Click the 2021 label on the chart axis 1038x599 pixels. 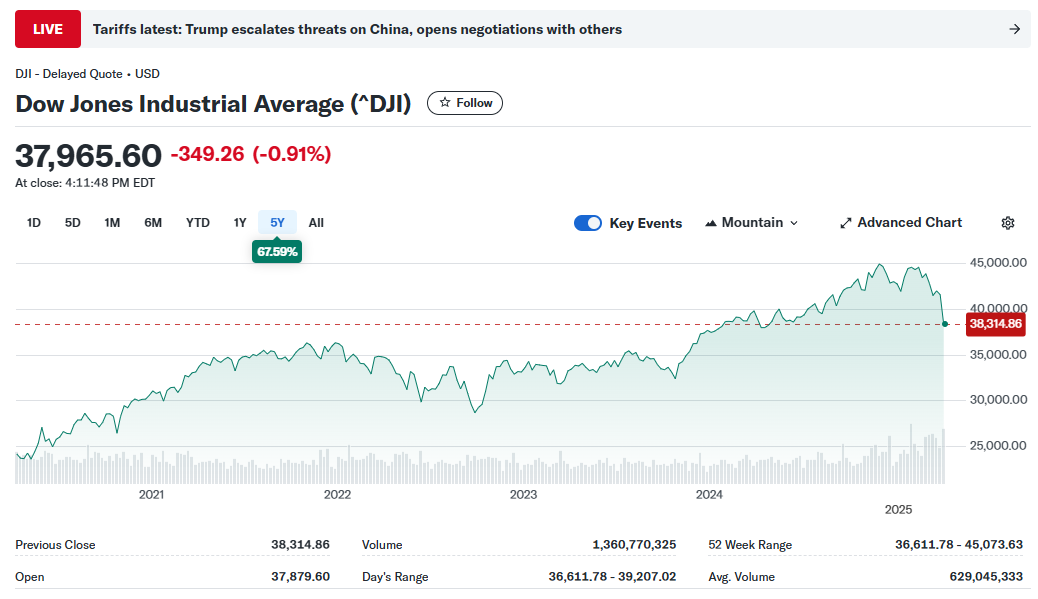click(x=151, y=494)
